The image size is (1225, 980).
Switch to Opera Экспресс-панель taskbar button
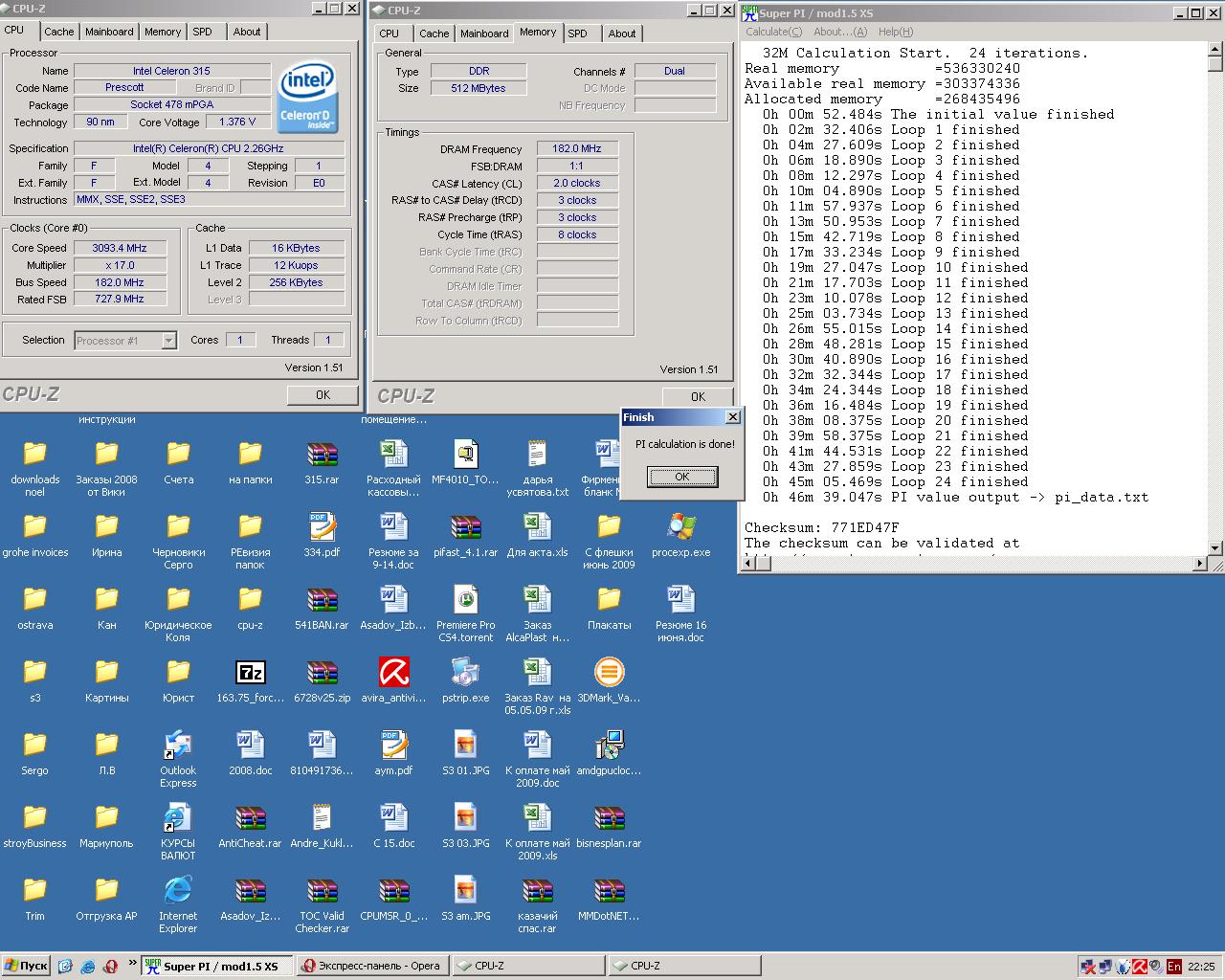pos(372,967)
